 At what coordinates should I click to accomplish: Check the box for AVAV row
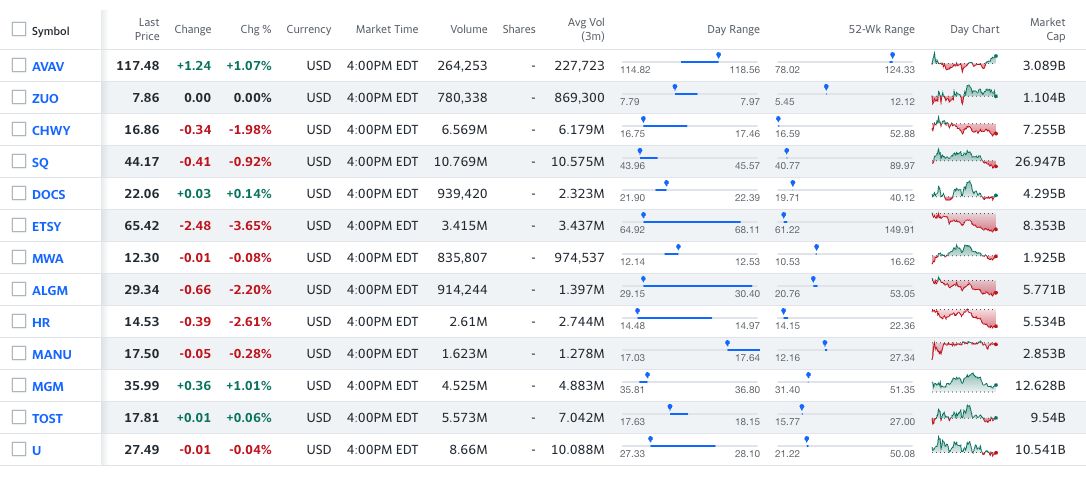coord(19,66)
